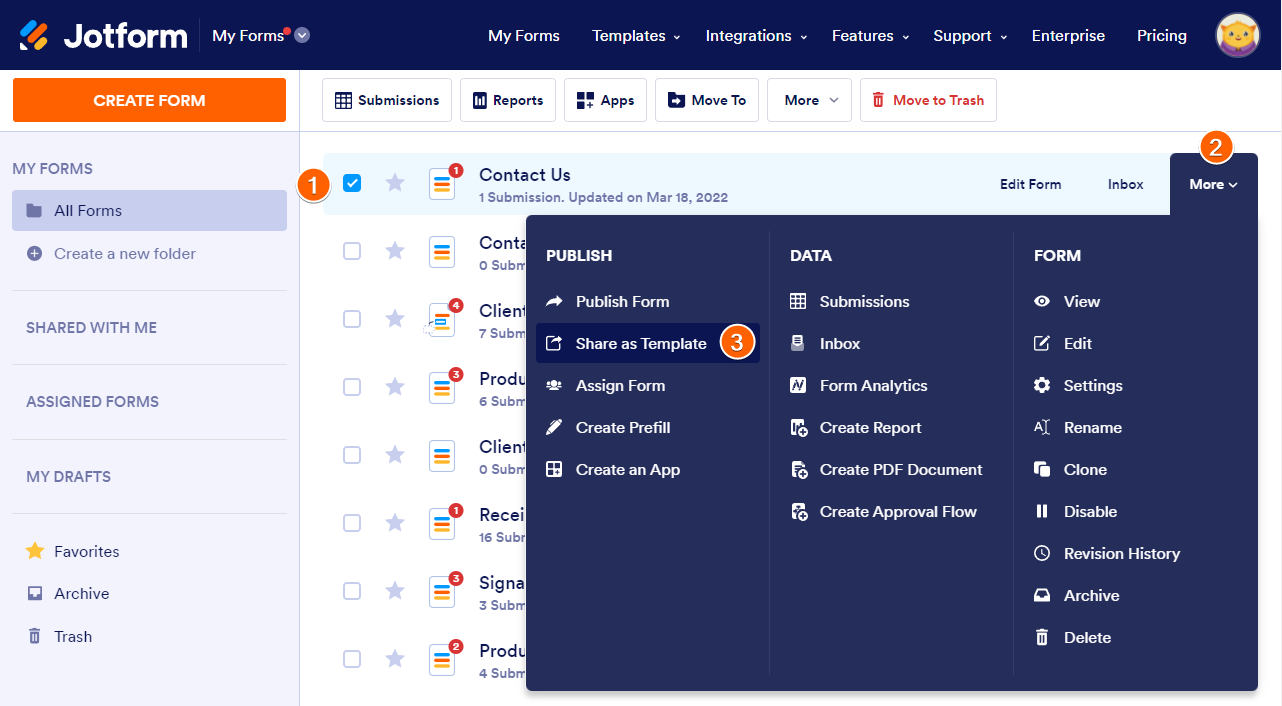Check the 7-submission Client form checkbox
The height and width of the screenshot is (706, 1282).
352,319
